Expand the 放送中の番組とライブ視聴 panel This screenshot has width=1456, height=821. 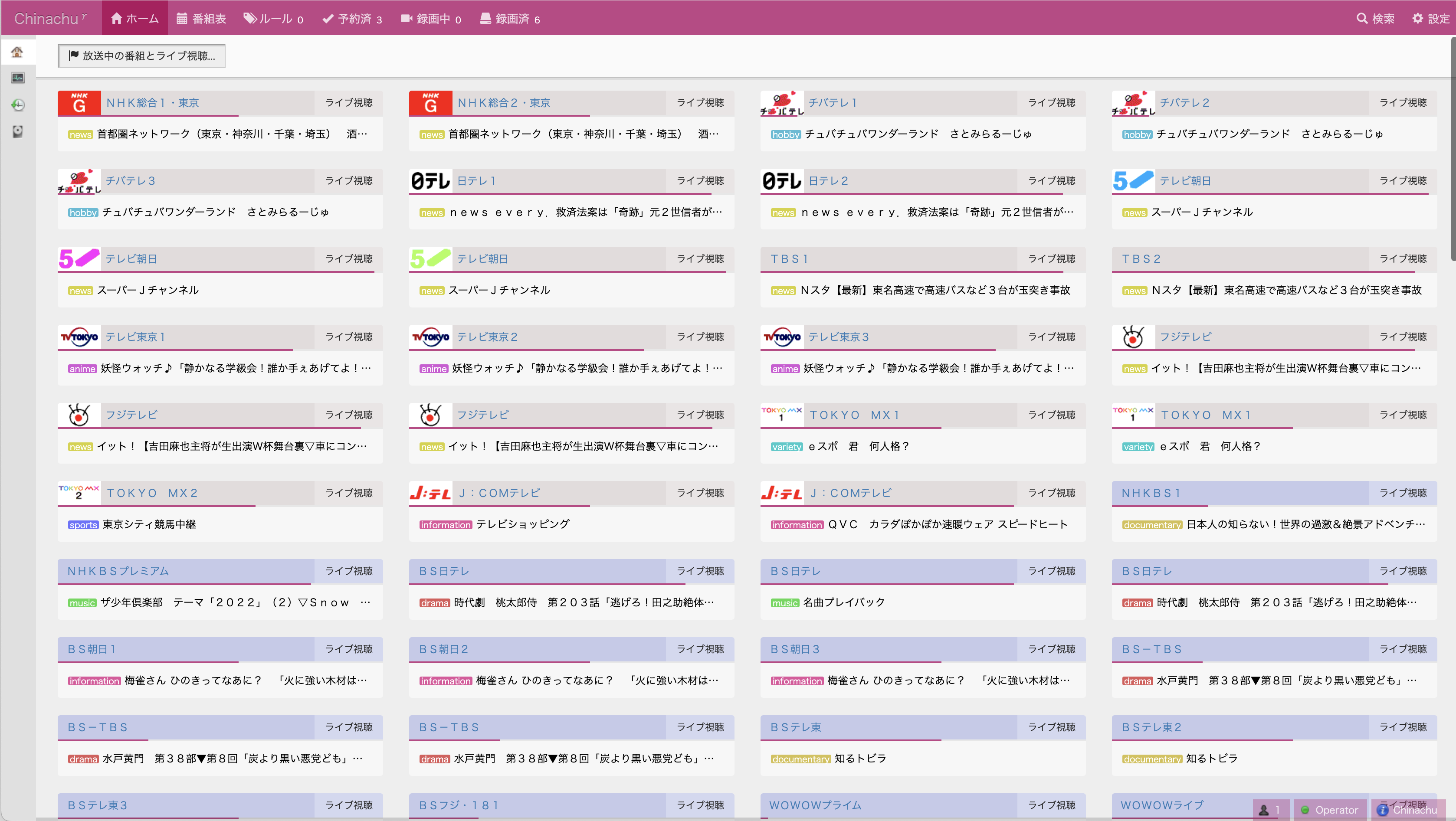pos(141,56)
